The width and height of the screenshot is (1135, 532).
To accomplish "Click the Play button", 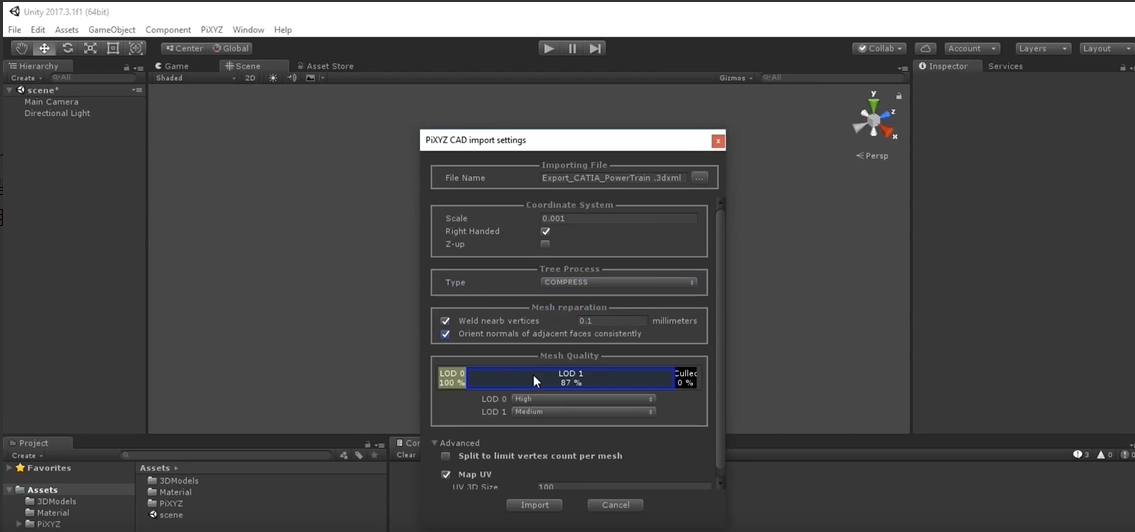I will coord(549,48).
